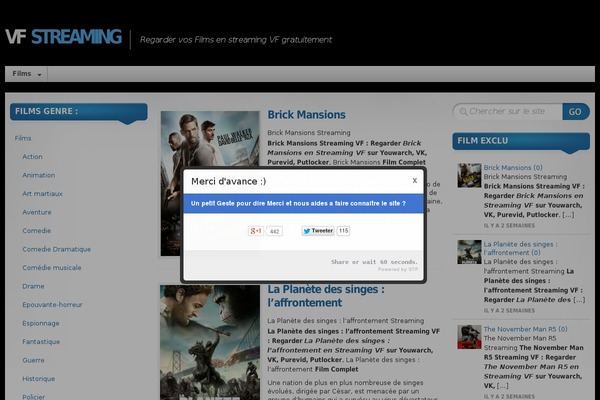The height and width of the screenshot is (400, 600).
Task: Focus the Chercher sur le site field
Action: (x=507, y=111)
